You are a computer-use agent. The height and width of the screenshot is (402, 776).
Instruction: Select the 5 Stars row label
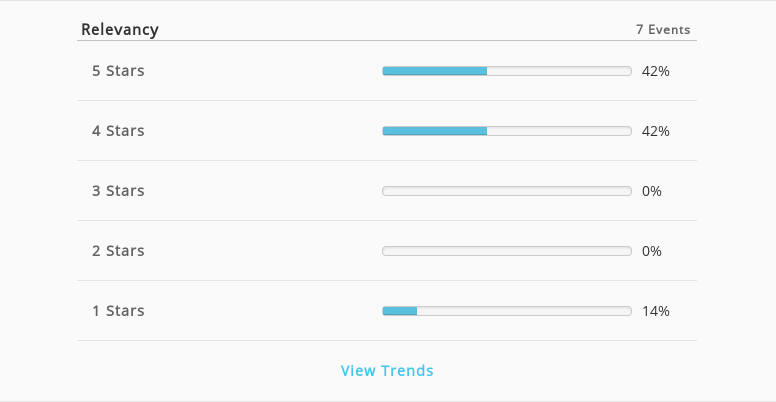click(118, 71)
